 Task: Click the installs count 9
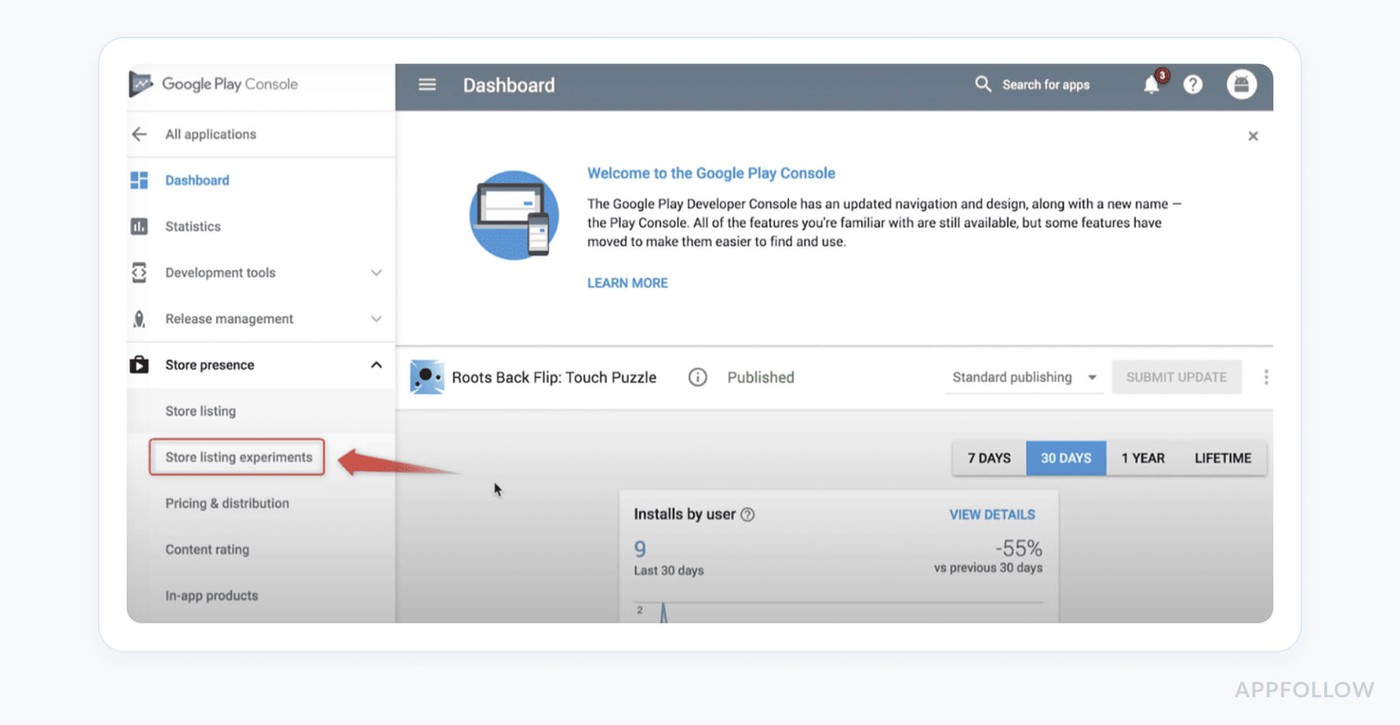coord(640,549)
